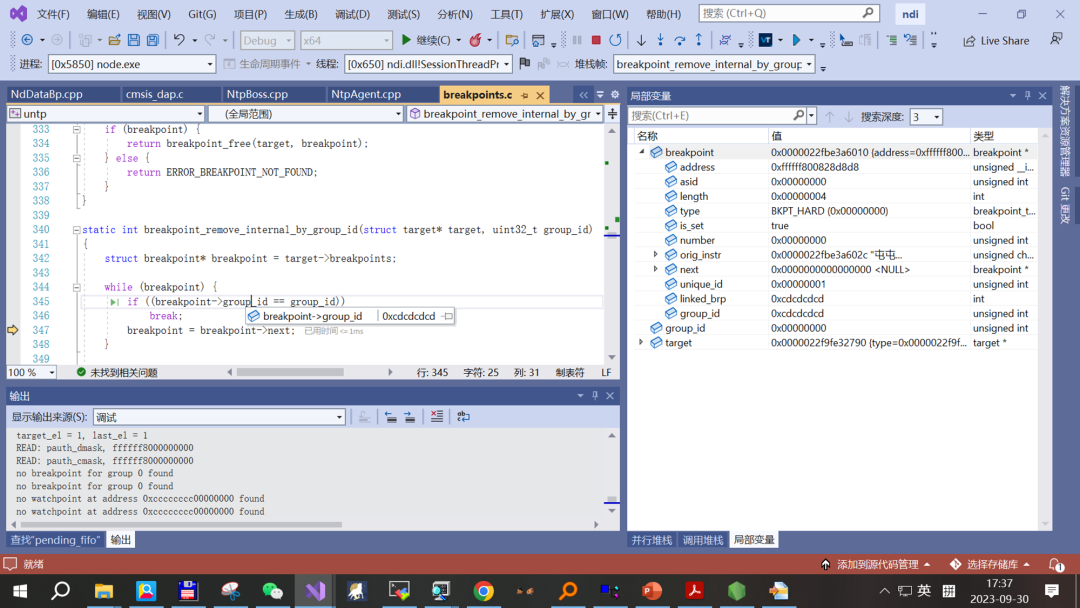1080x608 pixels.
Task: Click the Output panel horizontal scrollbar
Action: coord(182,525)
